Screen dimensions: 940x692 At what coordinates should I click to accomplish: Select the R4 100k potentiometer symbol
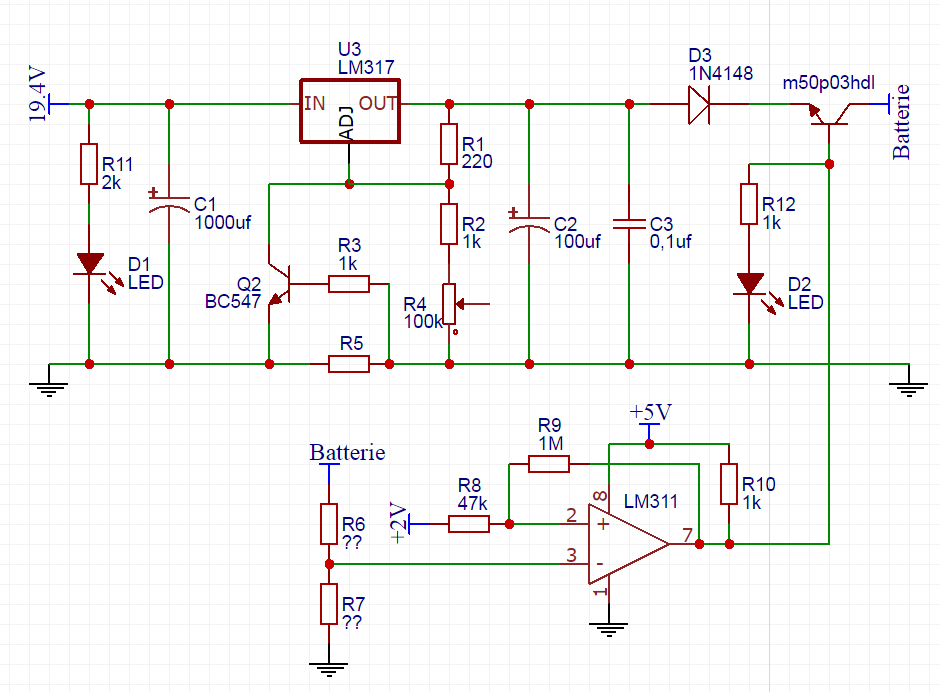(x=449, y=304)
